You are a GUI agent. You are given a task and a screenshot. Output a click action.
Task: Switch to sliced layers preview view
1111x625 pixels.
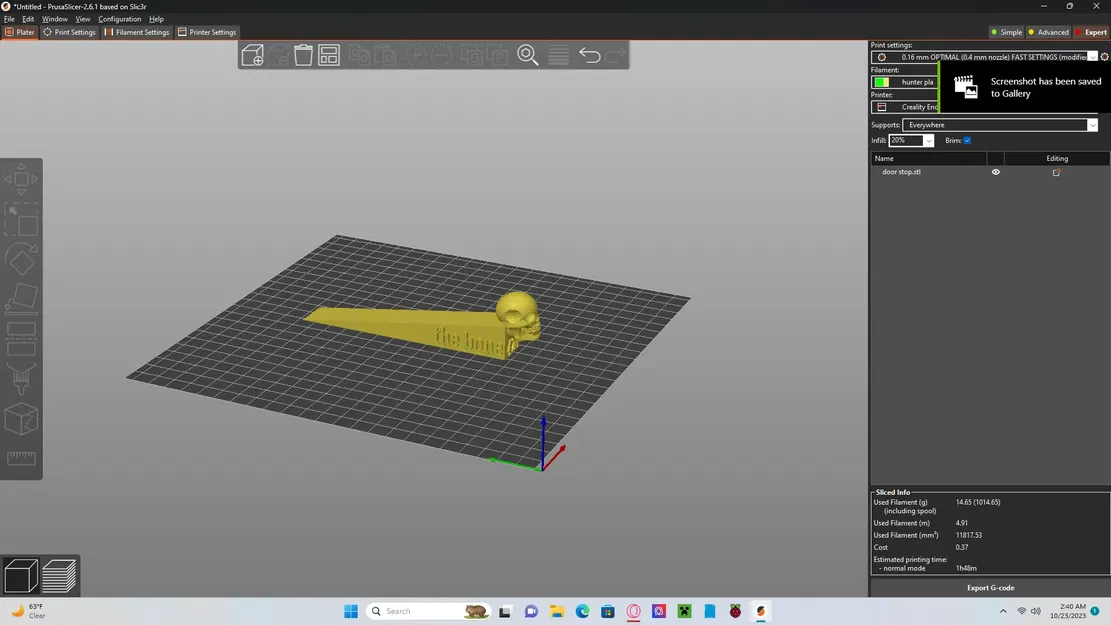59,575
